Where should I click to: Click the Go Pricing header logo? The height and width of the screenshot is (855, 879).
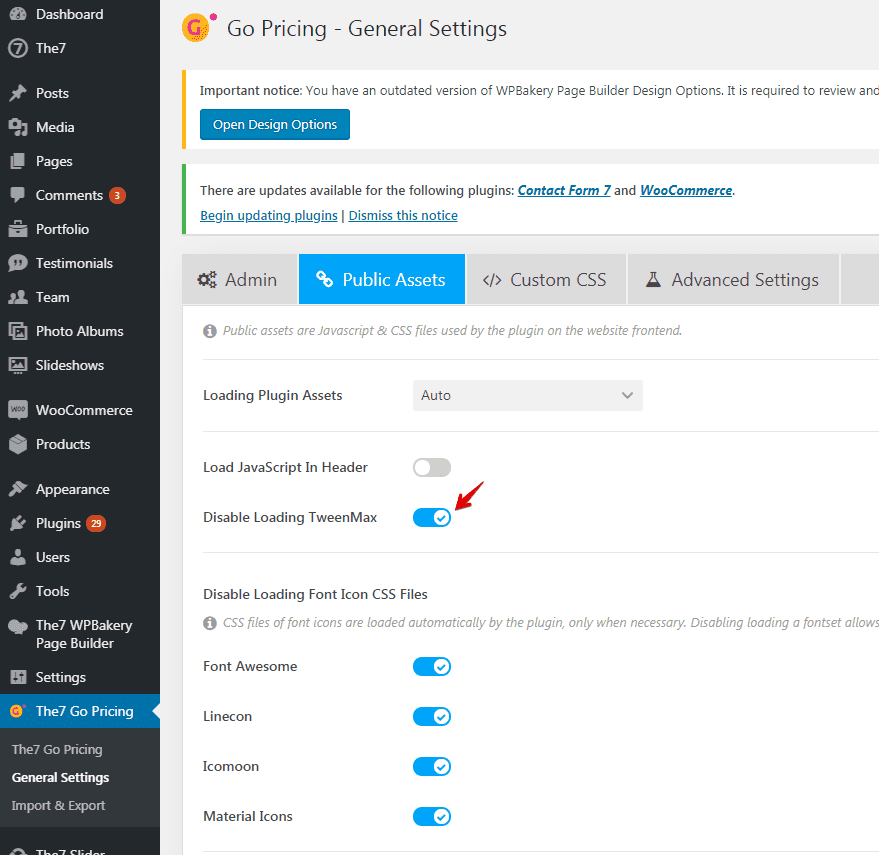[x=199, y=27]
